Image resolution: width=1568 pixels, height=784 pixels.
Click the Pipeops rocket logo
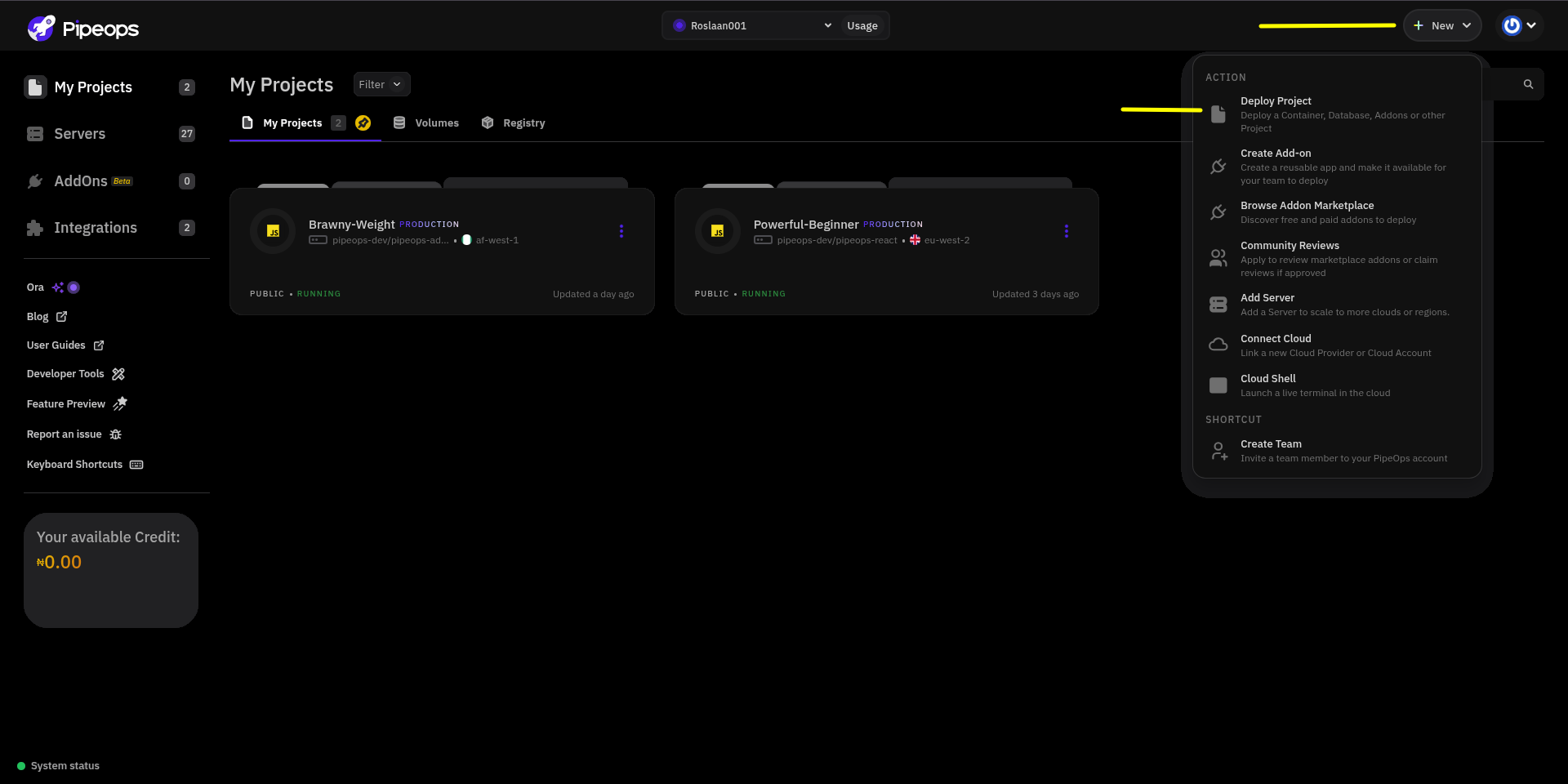click(x=42, y=28)
